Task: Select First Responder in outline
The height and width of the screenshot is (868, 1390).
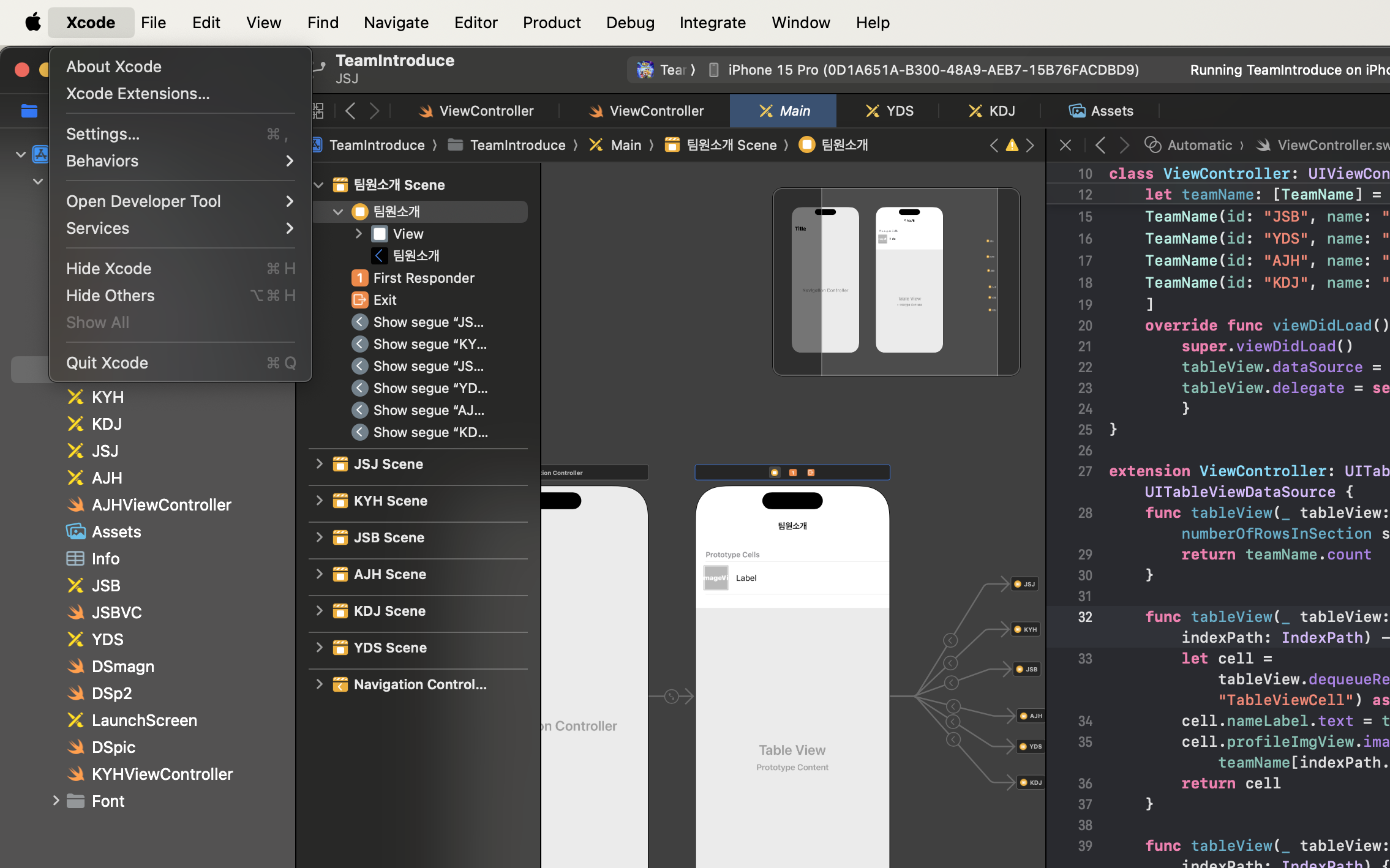Action: pos(424,278)
